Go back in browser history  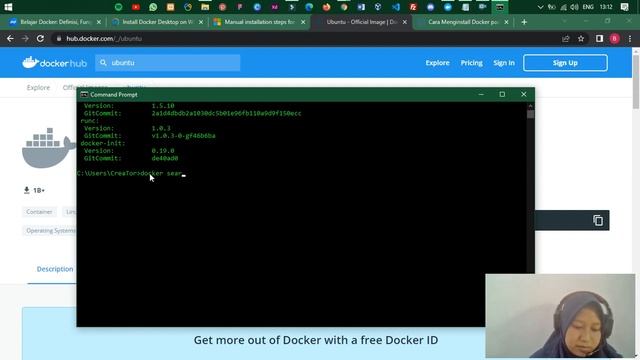10,38
